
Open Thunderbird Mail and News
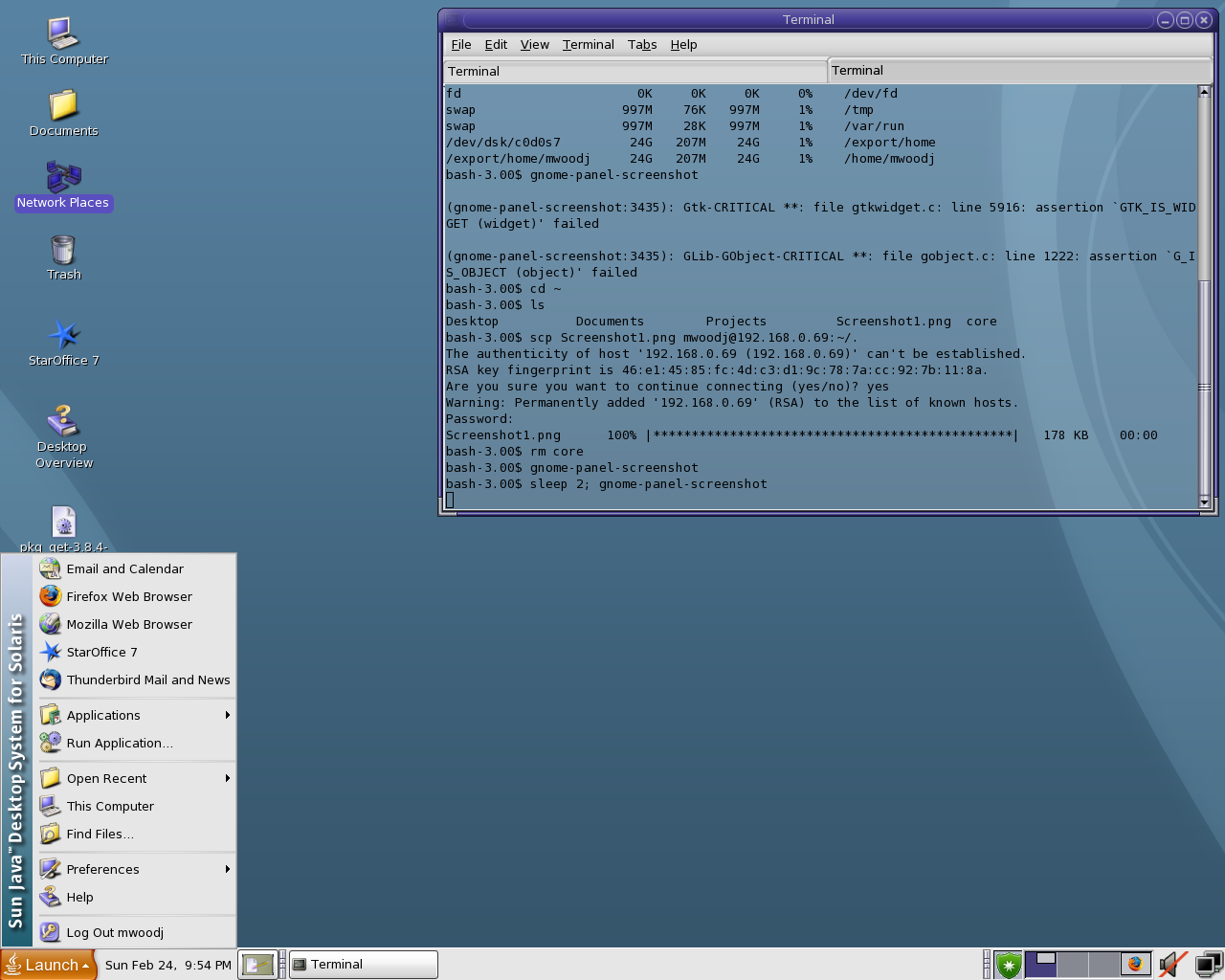[147, 679]
